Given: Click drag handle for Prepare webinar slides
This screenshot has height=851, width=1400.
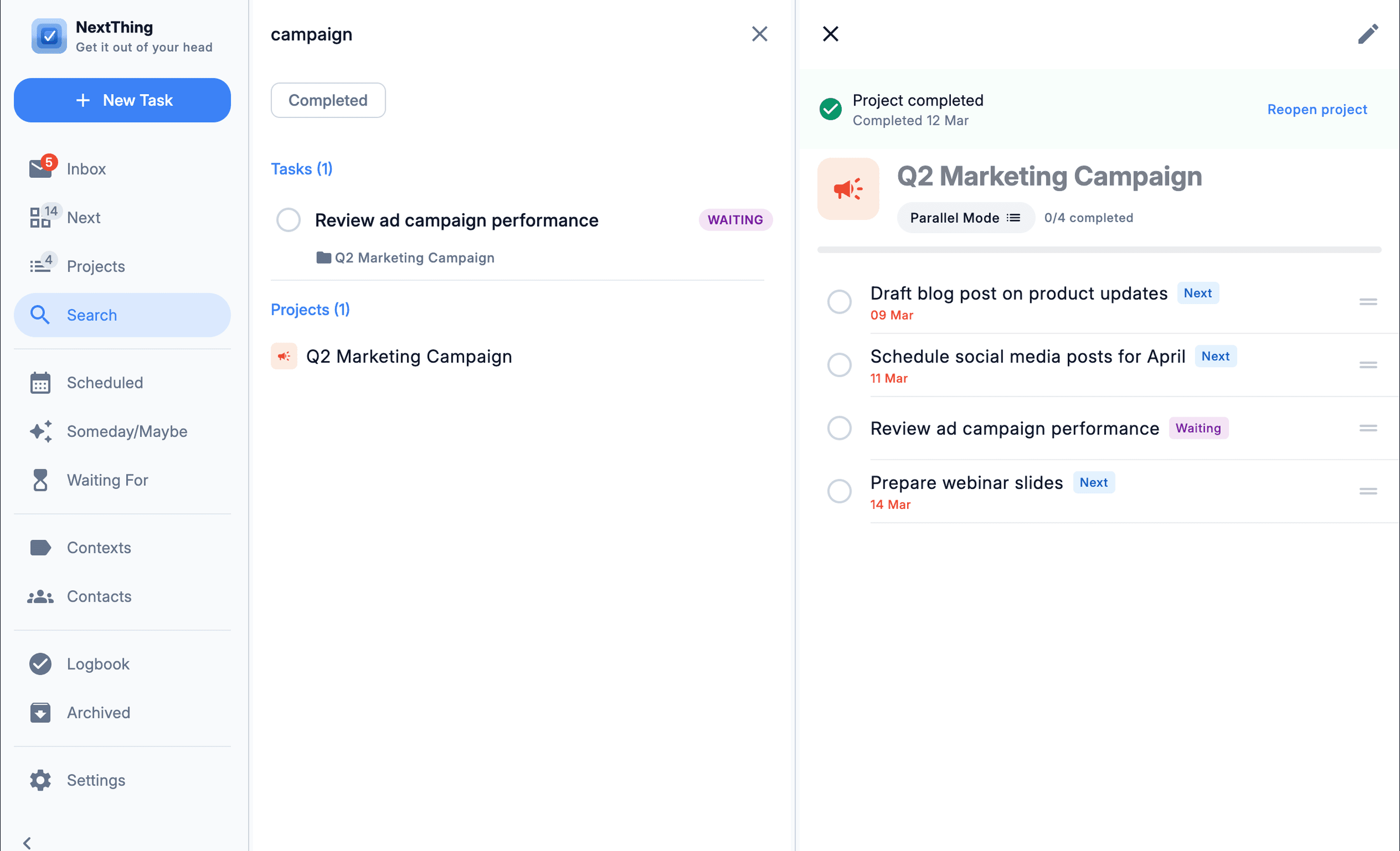Looking at the screenshot, I should 1368,491.
